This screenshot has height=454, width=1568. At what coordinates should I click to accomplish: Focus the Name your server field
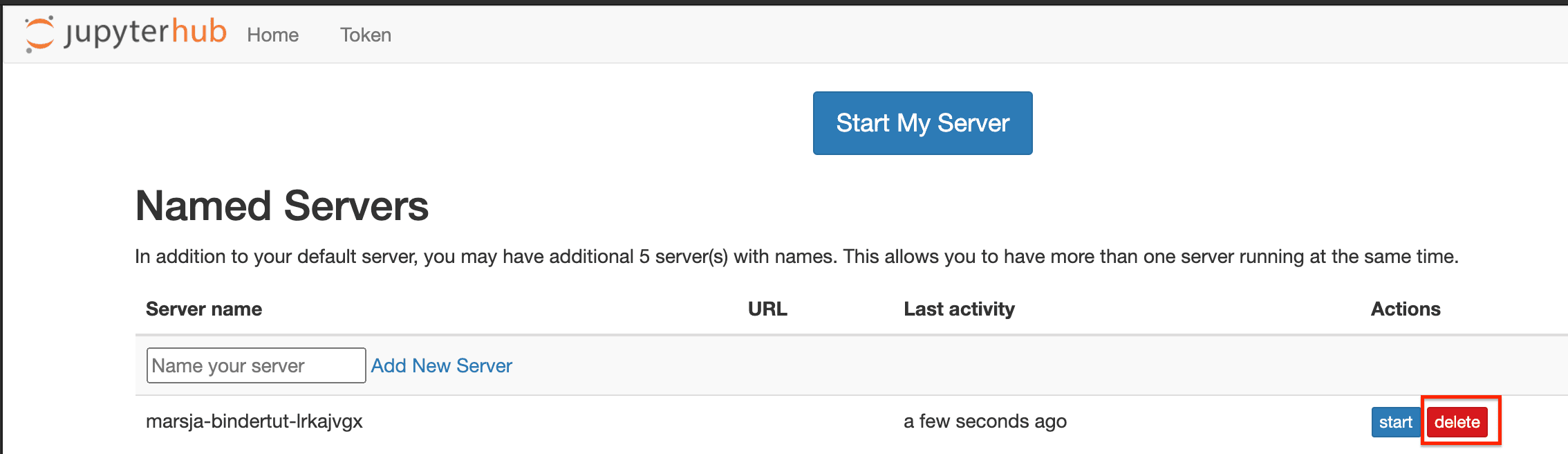[x=256, y=365]
